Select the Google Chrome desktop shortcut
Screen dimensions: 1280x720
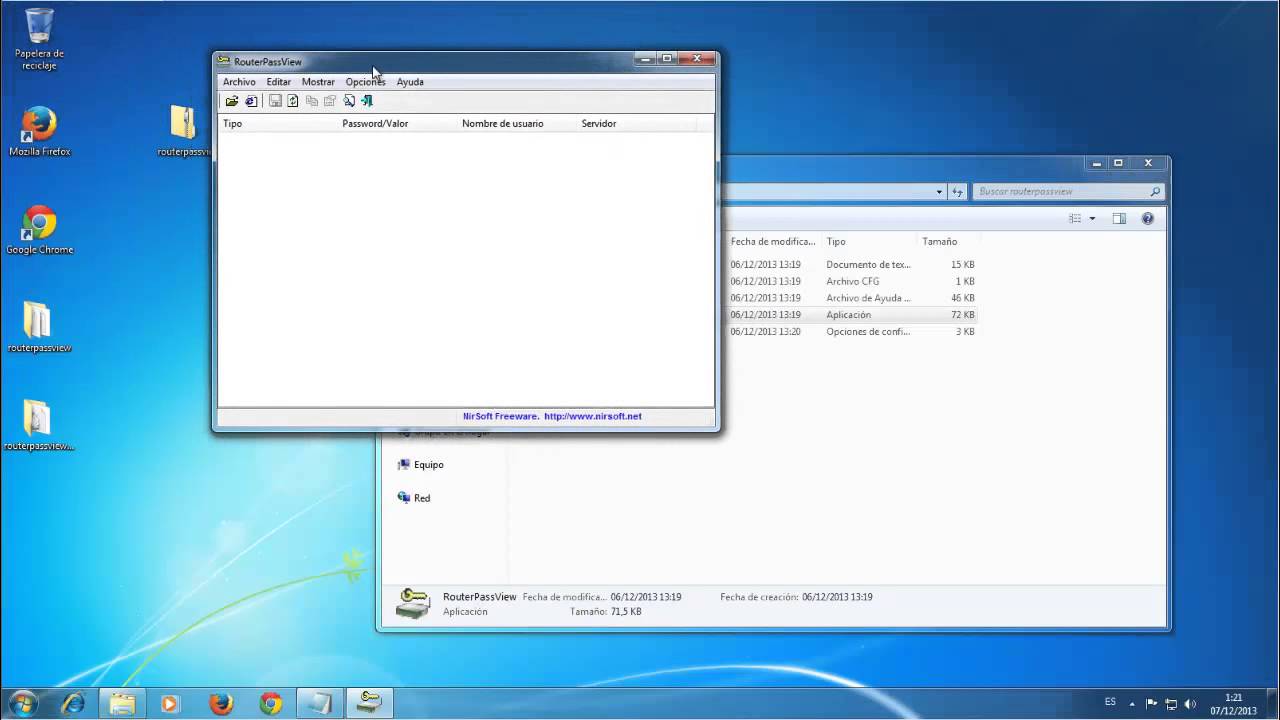tap(40, 230)
